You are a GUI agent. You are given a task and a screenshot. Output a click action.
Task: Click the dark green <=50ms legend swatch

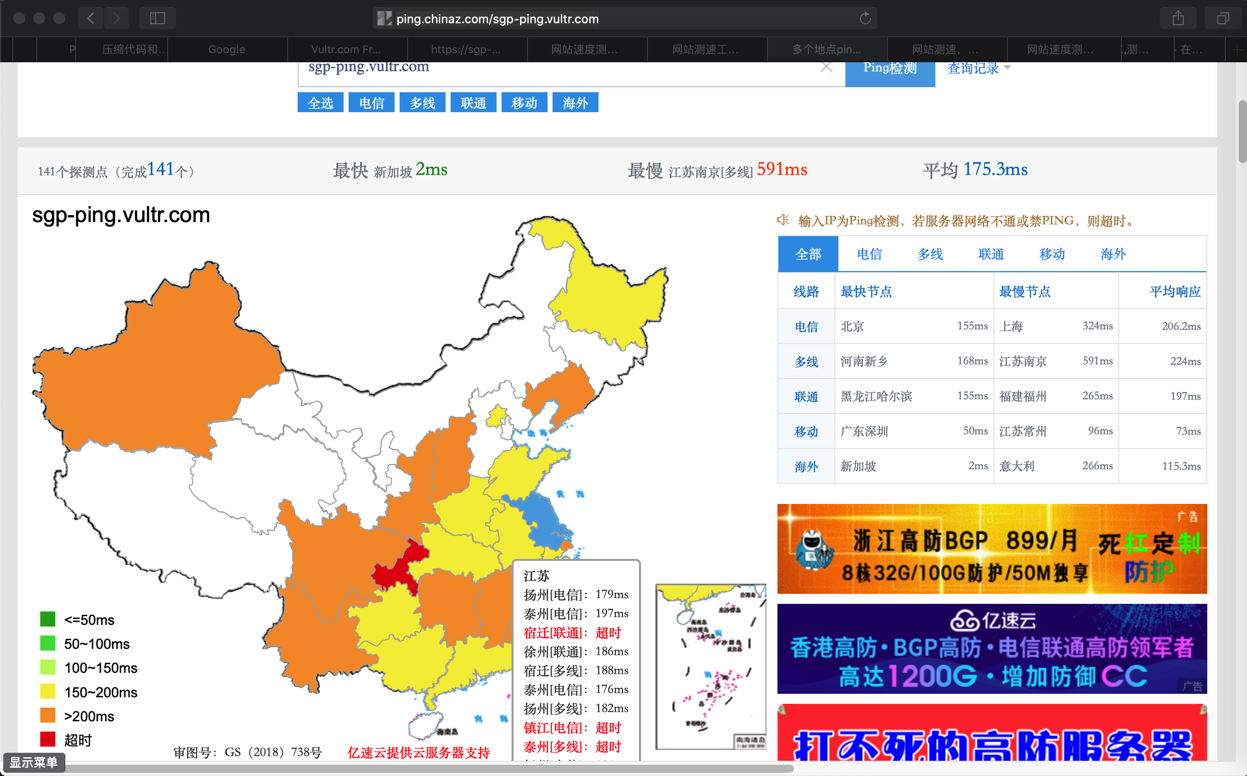click(47, 620)
